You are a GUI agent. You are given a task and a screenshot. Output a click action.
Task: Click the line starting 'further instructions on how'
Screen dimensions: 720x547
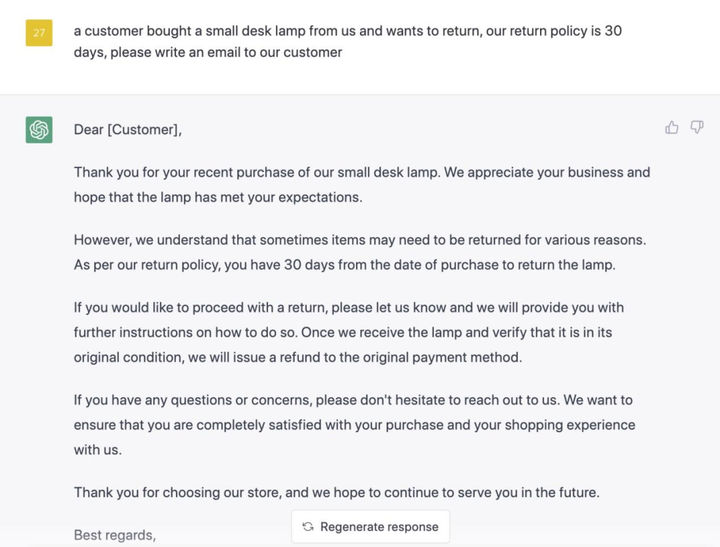(343, 332)
